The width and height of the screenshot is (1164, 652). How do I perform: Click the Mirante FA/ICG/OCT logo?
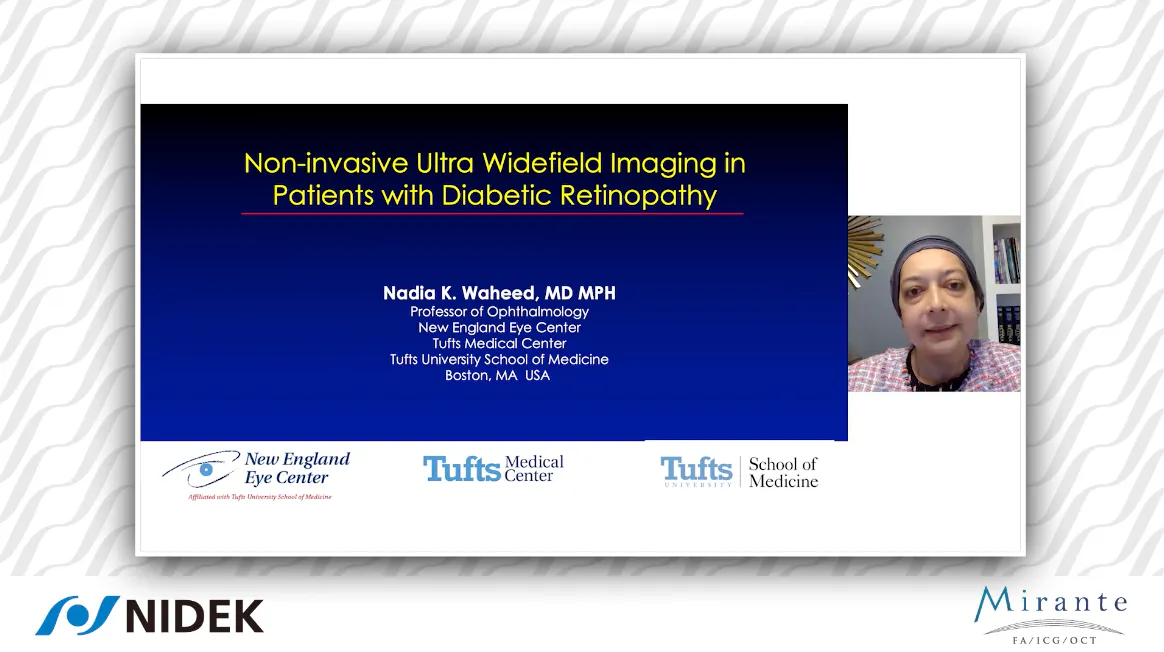1052,616
